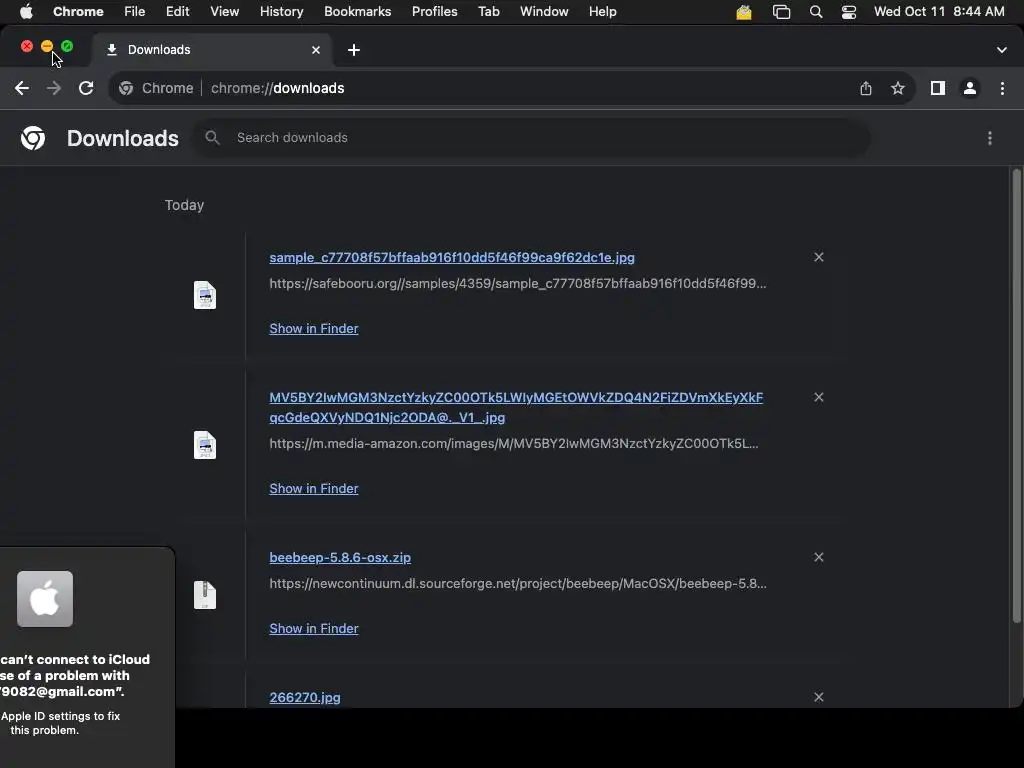This screenshot has height=768, width=1024.
Task: Open the History menu
Action: point(281,12)
